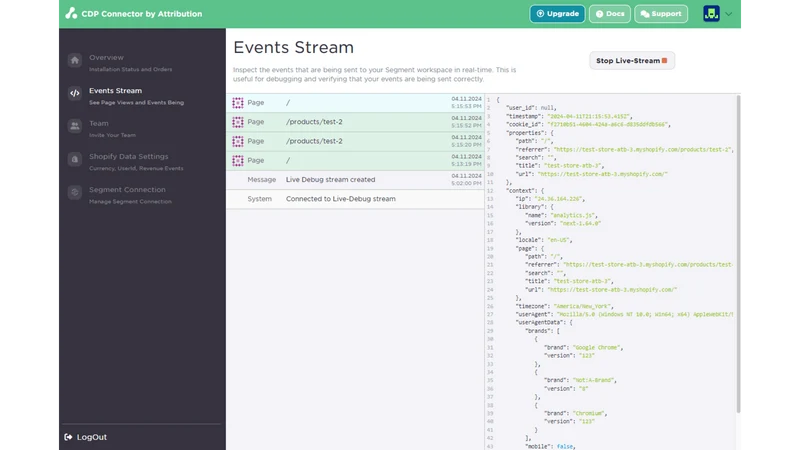Click the "name": "analytics.js" JSON line
This screenshot has width=800, height=450.
point(561,215)
